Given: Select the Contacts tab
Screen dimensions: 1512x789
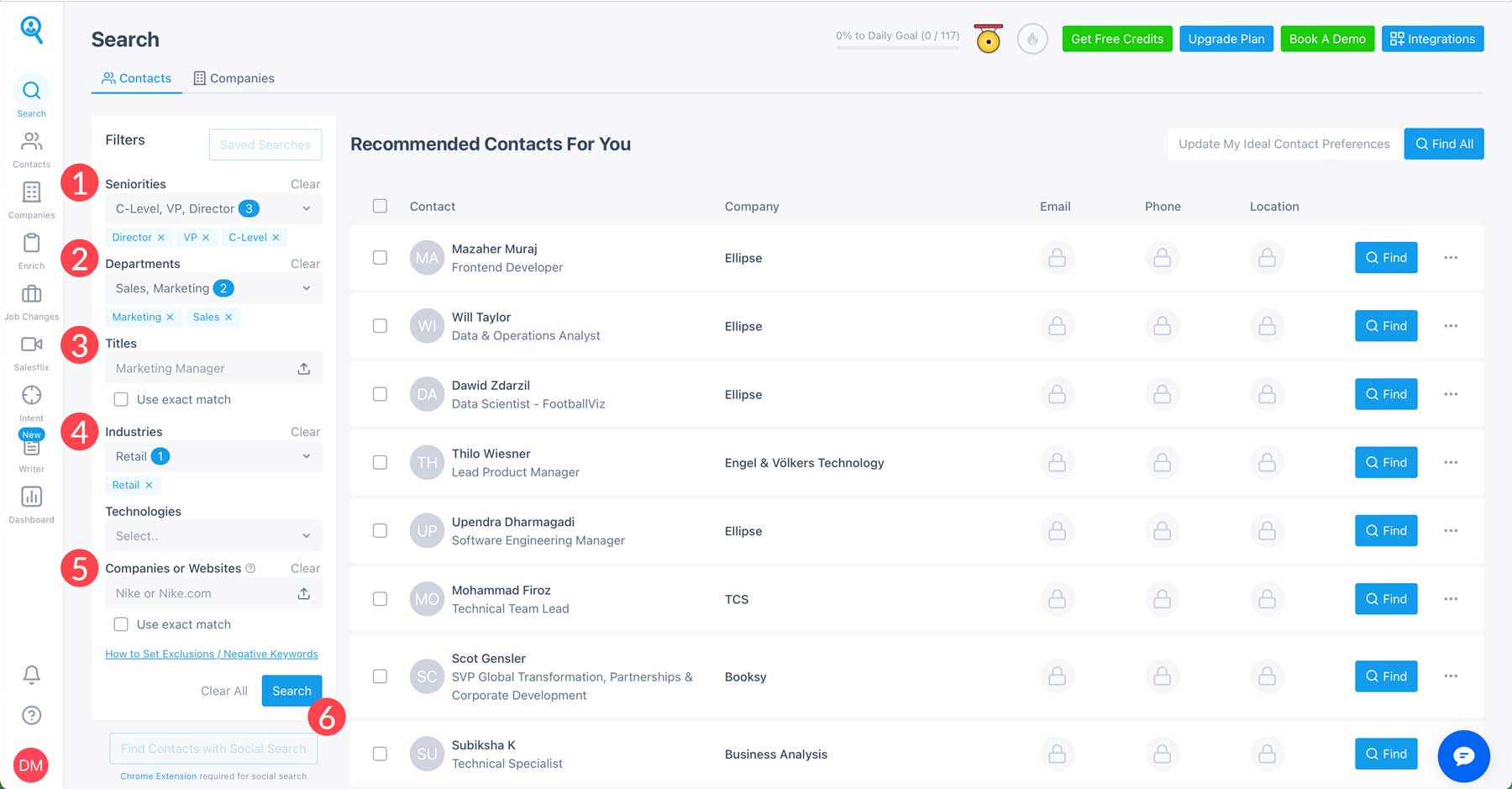Looking at the screenshot, I should coord(136,78).
